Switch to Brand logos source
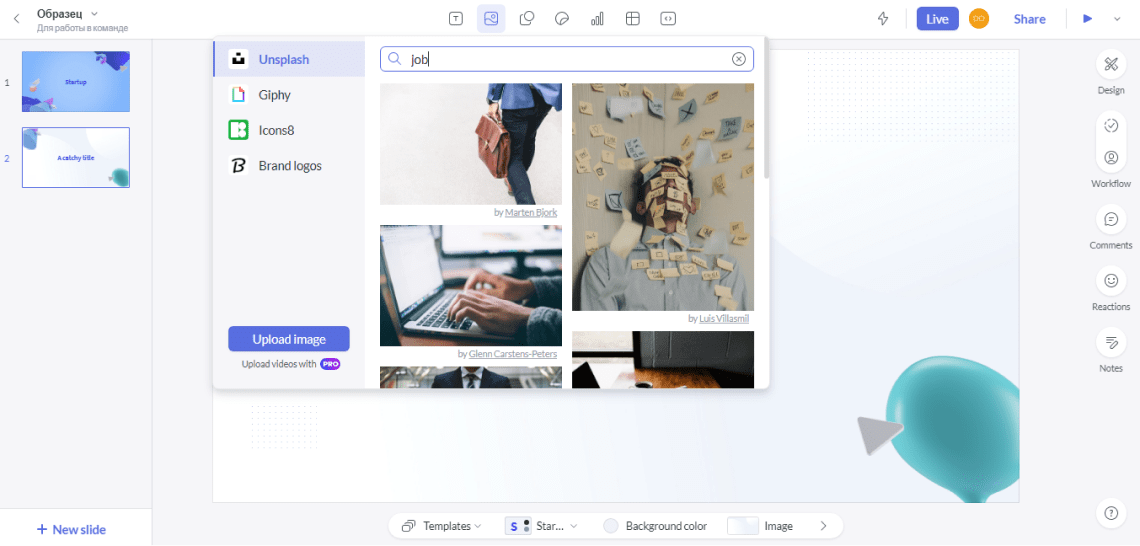 (x=289, y=166)
